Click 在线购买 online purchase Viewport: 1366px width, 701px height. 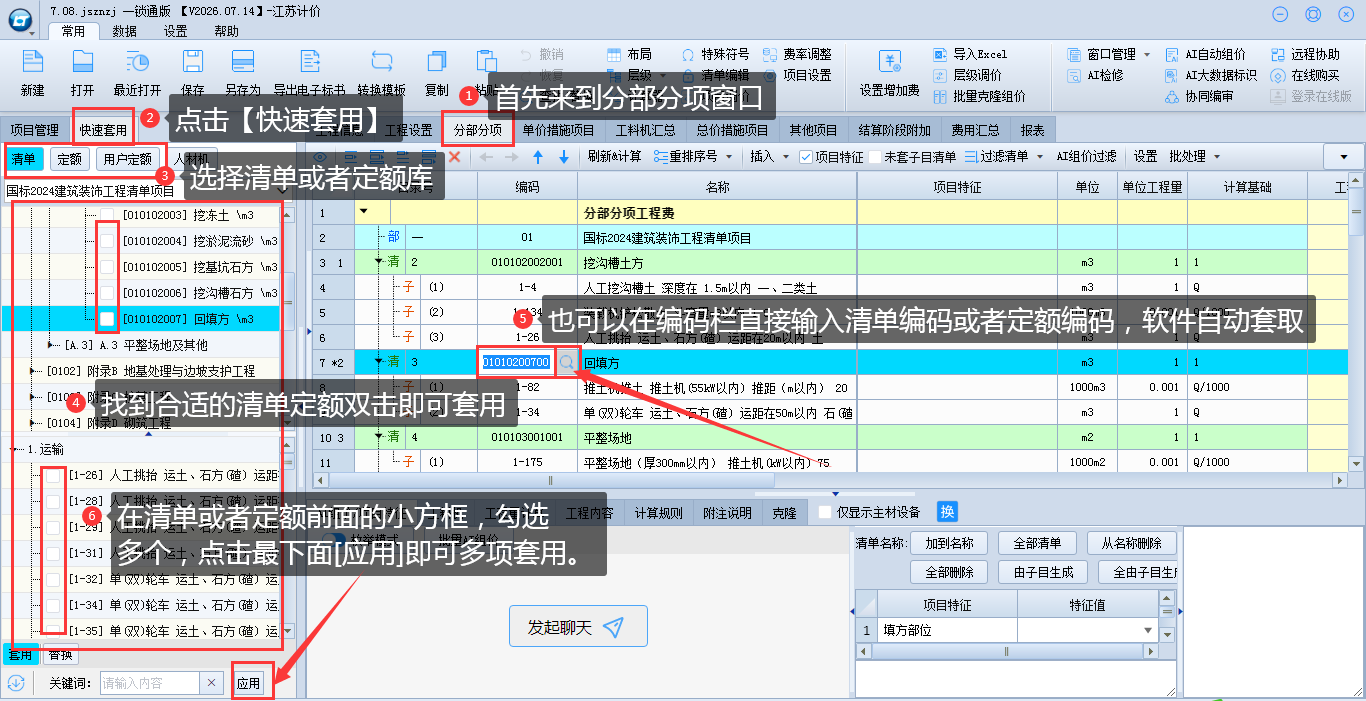[x=1305, y=75]
